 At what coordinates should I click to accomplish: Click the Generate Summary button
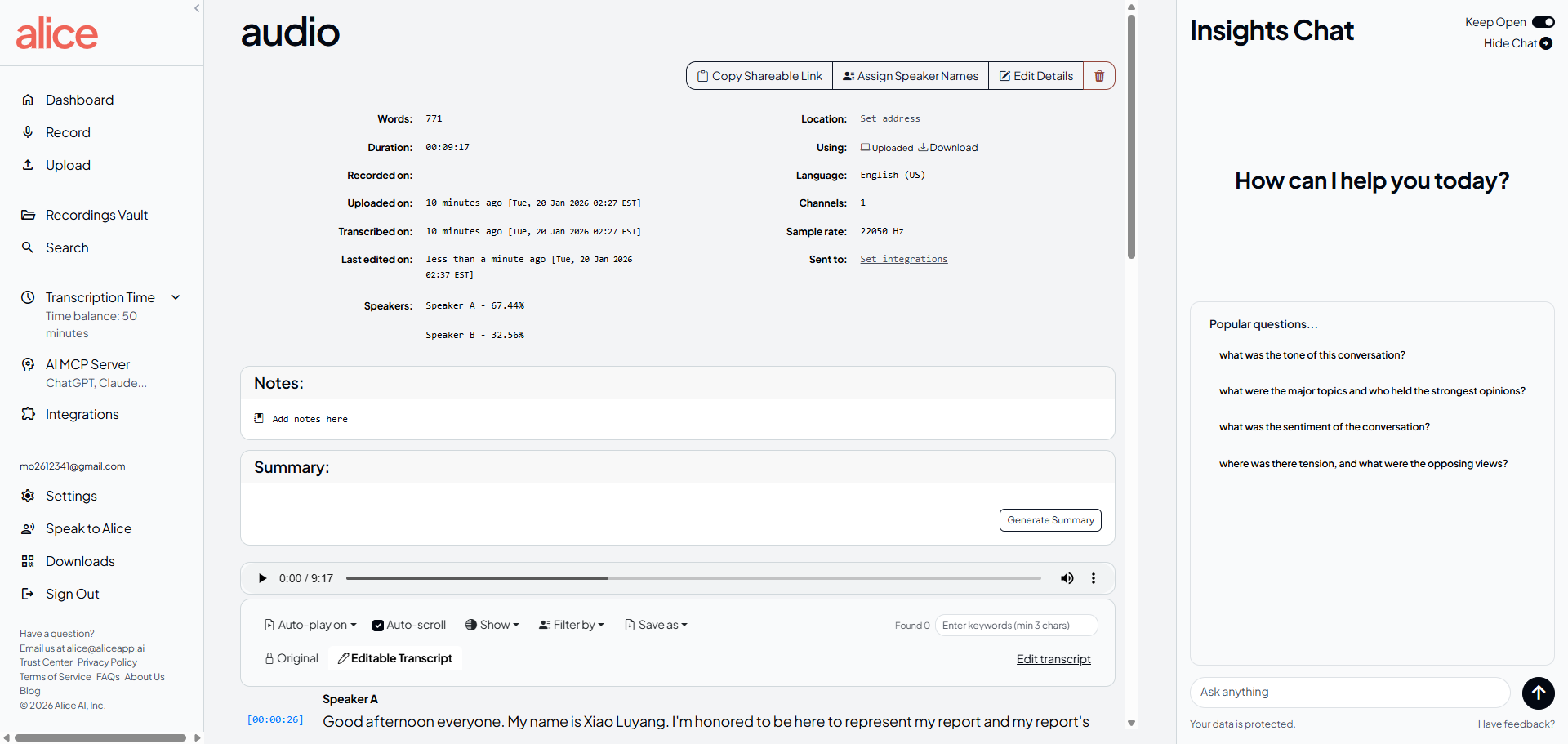click(1049, 520)
